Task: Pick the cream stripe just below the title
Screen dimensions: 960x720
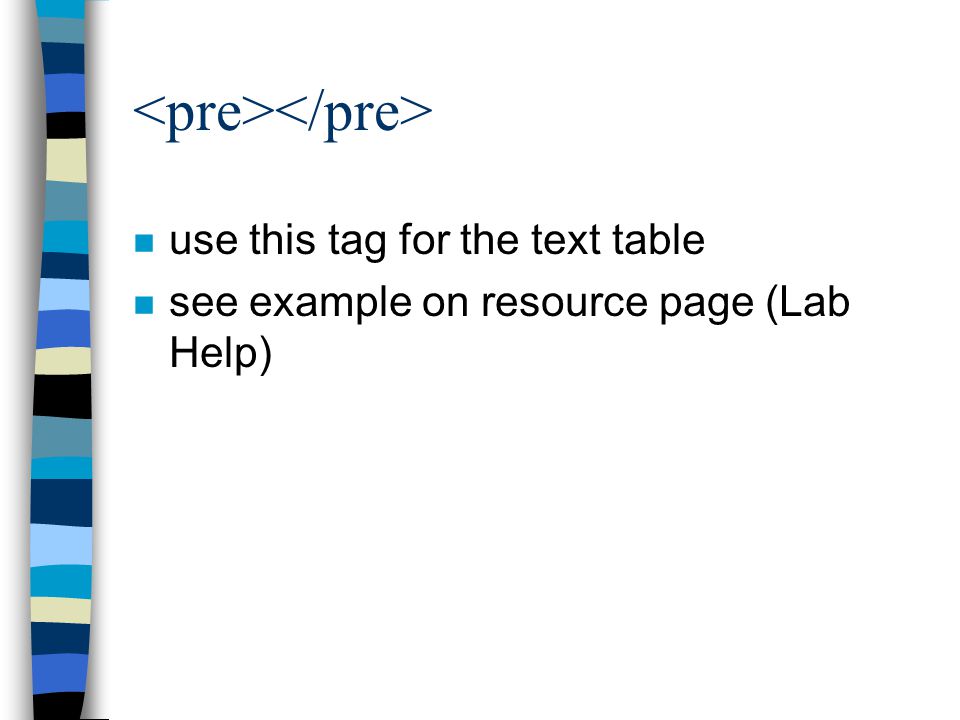Action: [66, 160]
